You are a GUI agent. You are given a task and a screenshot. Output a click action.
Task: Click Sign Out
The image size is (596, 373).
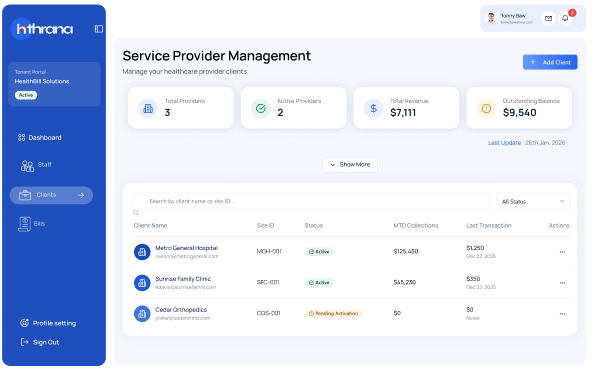pyautogui.click(x=40, y=342)
